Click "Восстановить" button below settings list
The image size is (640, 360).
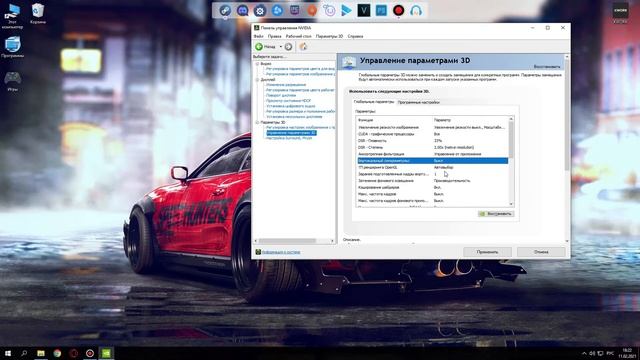click(496, 213)
